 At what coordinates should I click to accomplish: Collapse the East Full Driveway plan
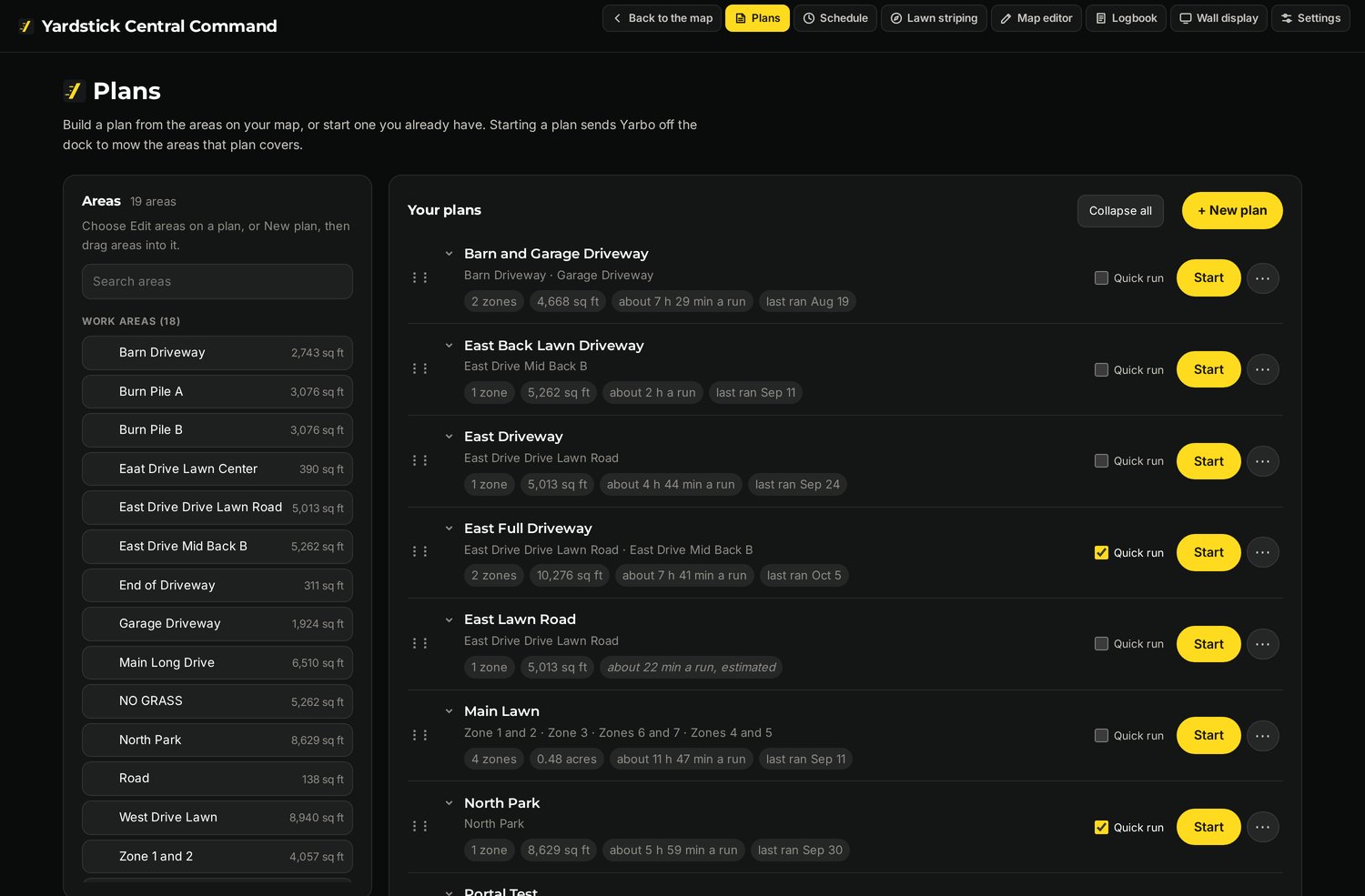coord(449,529)
